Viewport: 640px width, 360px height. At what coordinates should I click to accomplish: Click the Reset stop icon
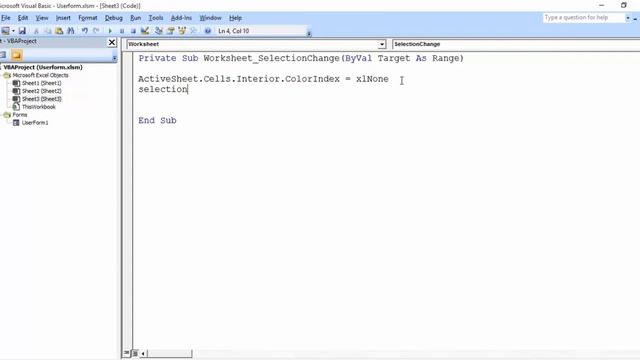coord(133,31)
